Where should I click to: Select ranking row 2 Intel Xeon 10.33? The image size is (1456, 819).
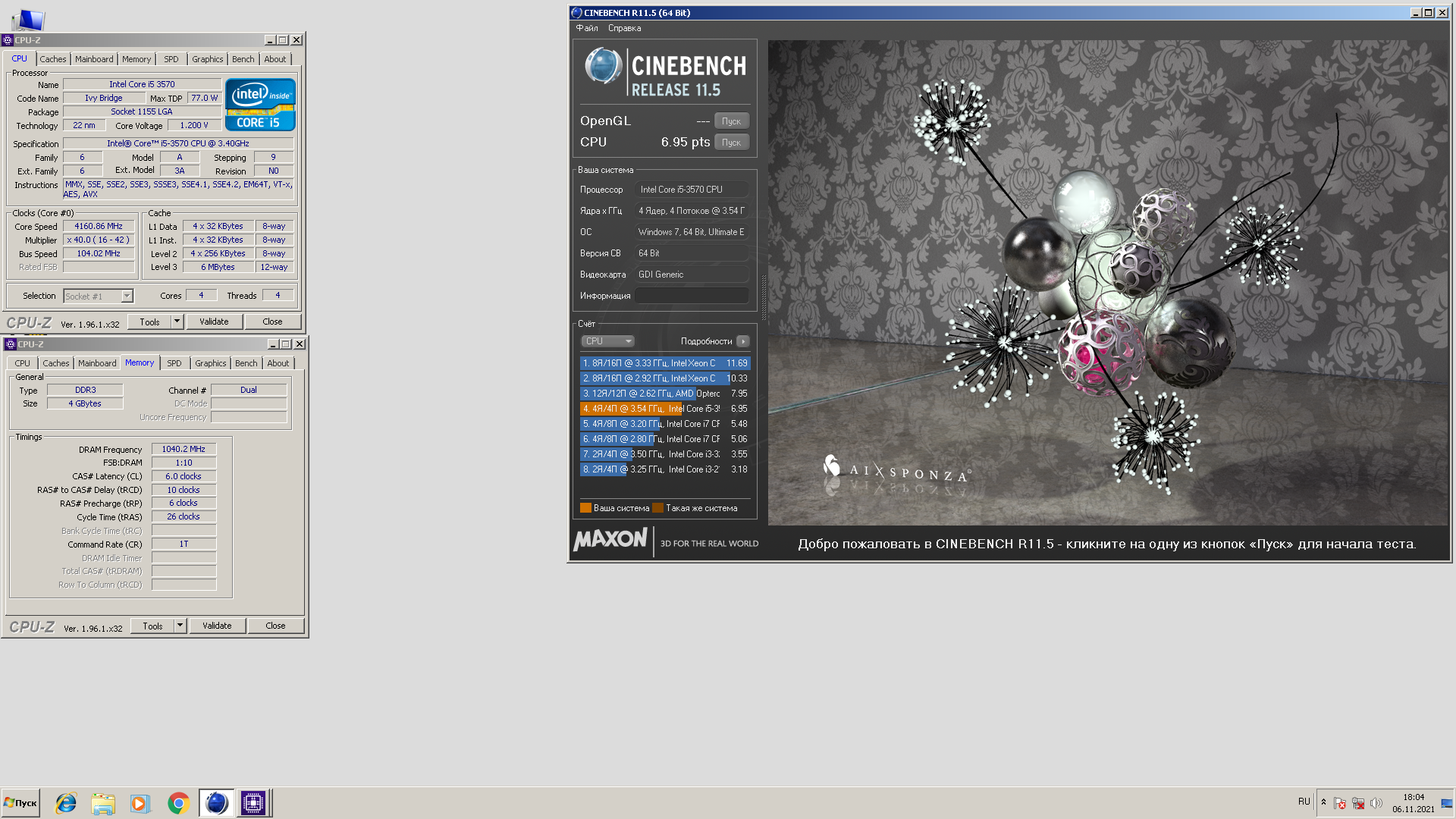665,378
